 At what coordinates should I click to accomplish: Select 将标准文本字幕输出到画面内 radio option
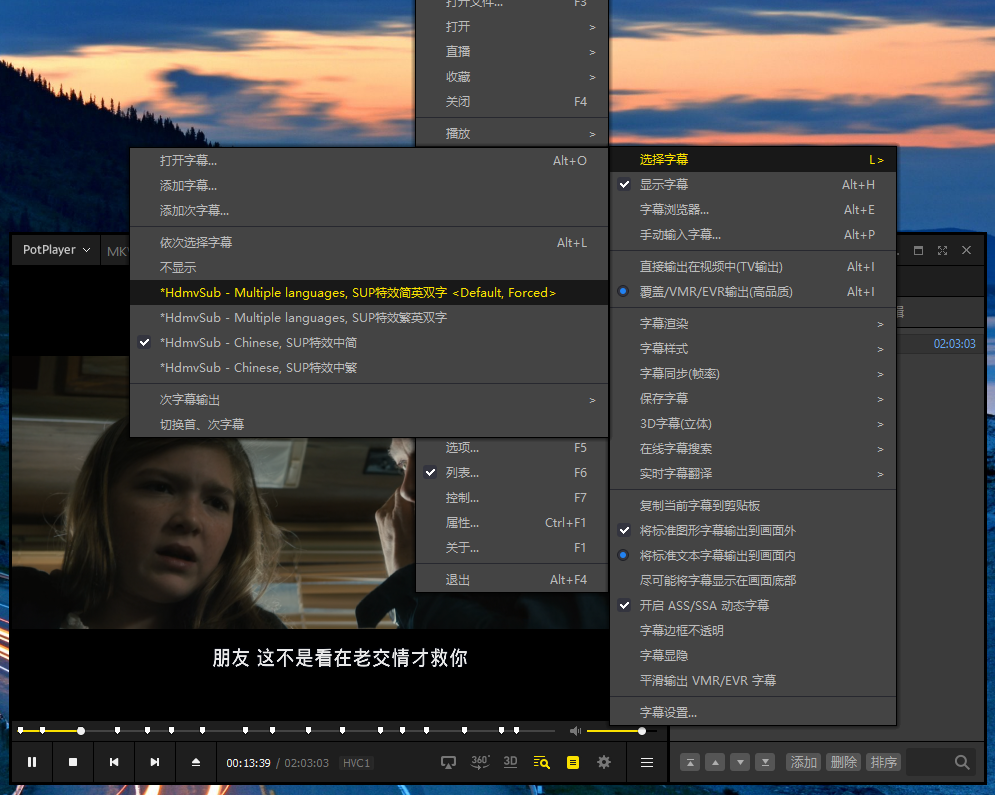[717, 556]
